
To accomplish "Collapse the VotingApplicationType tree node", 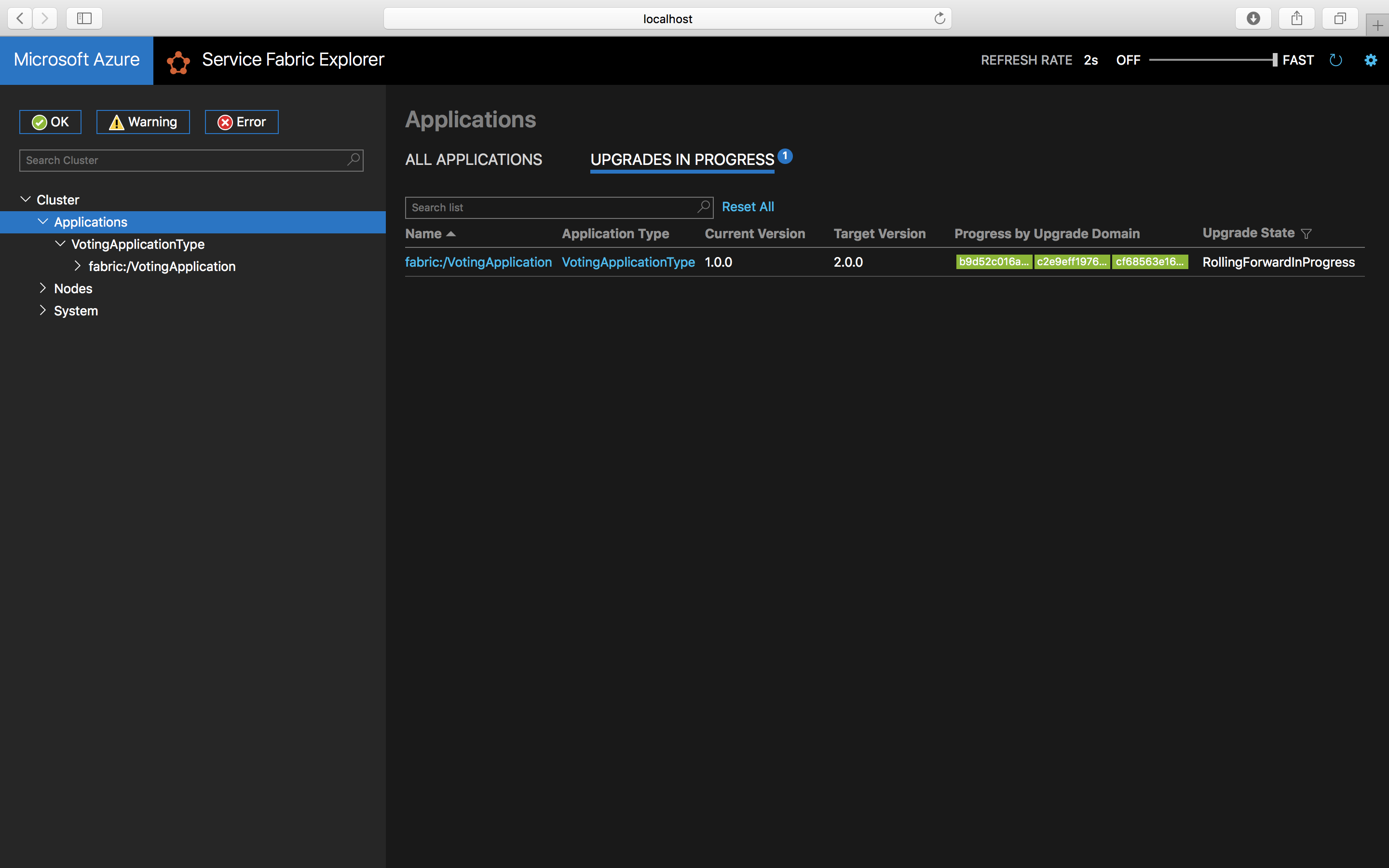I will [x=59, y=244].
